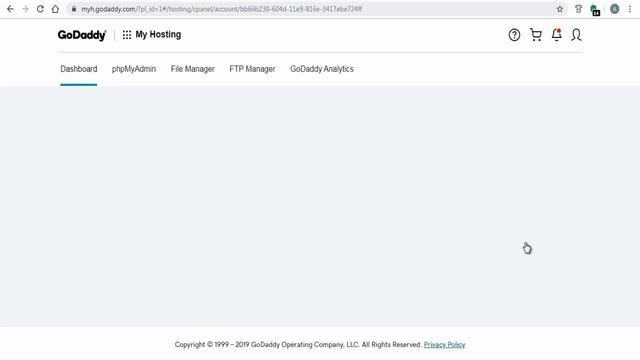
Task: Open the first browser extension icon
Action: coord(578,9)
